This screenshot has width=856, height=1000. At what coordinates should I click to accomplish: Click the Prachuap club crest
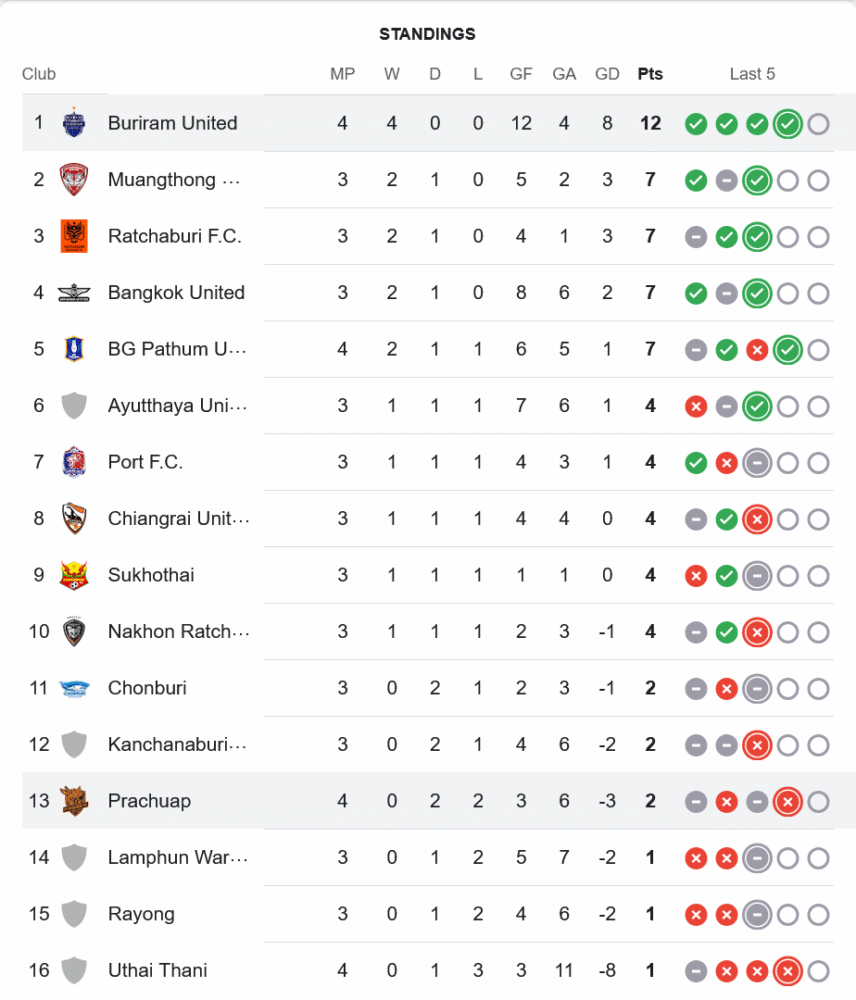click(74, 801)
